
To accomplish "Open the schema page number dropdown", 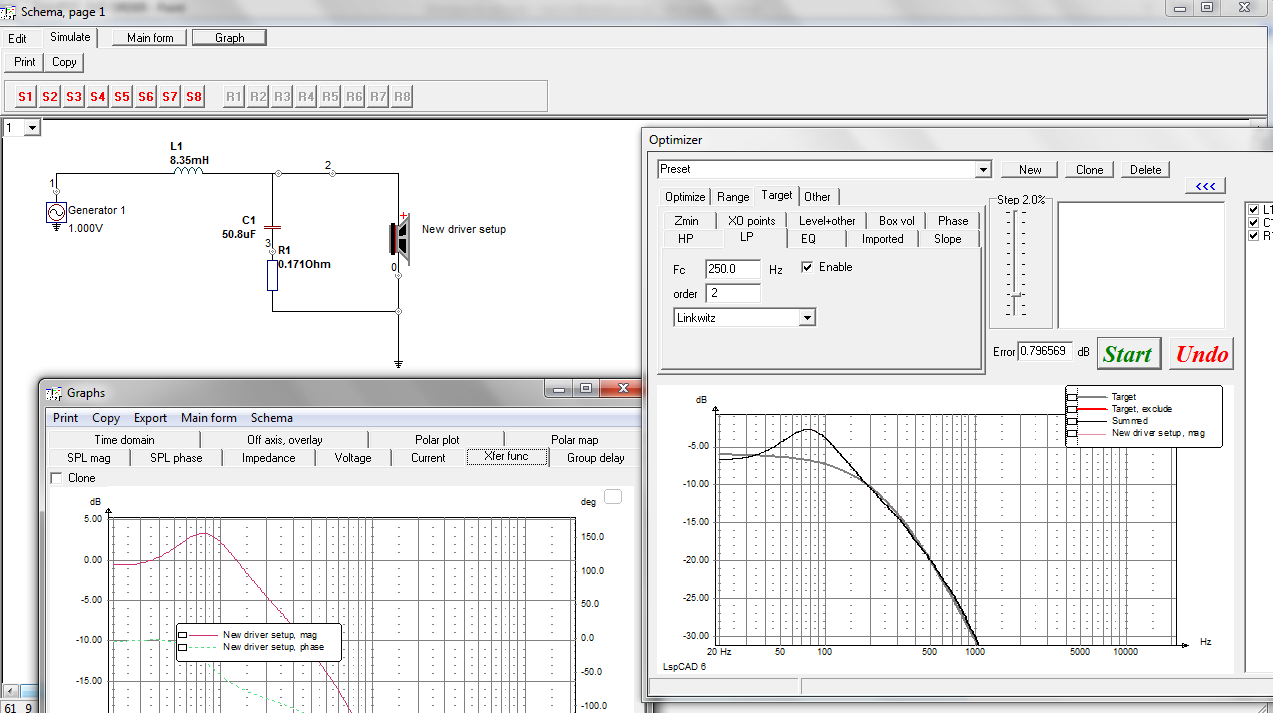I will pyautogui.click(x=31, y=128).
